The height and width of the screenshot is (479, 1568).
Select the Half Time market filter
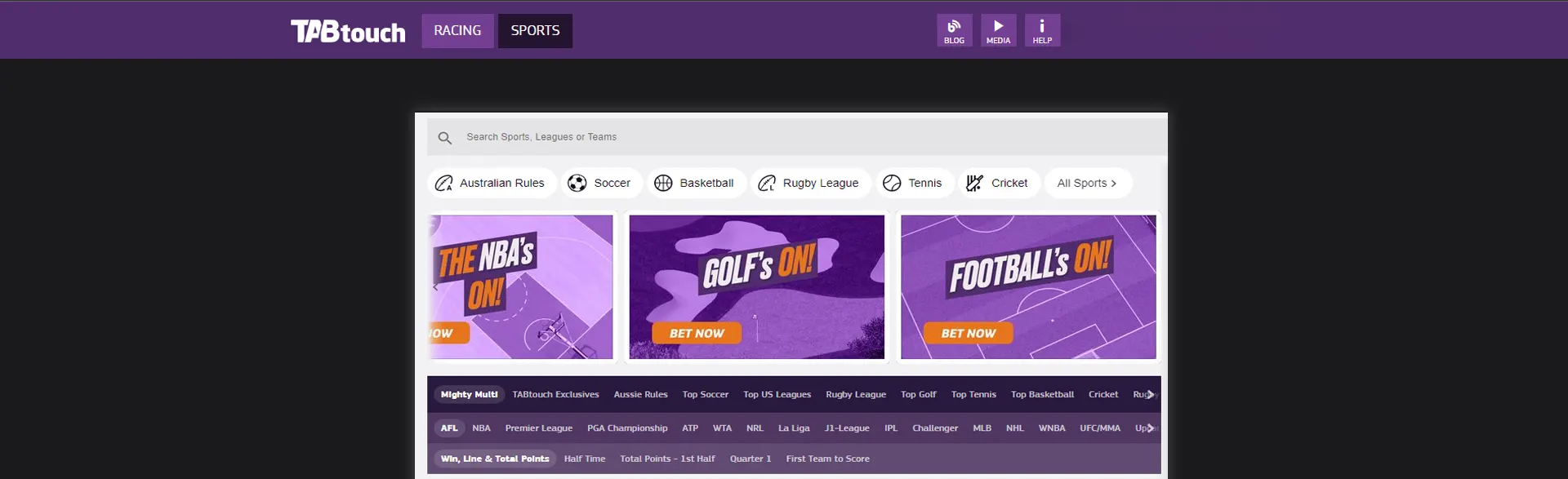584,459
